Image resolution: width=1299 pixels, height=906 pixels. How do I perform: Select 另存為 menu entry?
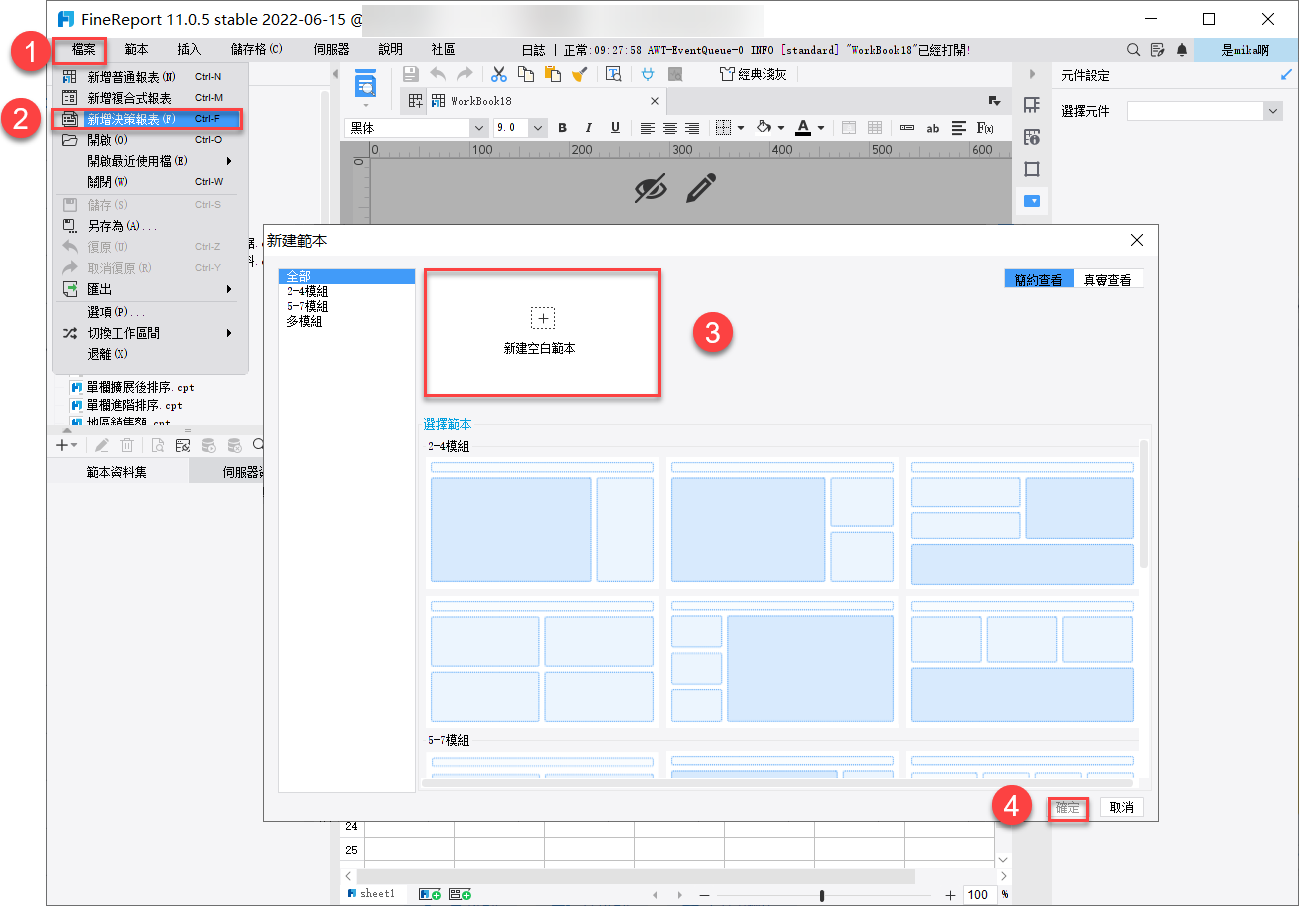point(149,226)
